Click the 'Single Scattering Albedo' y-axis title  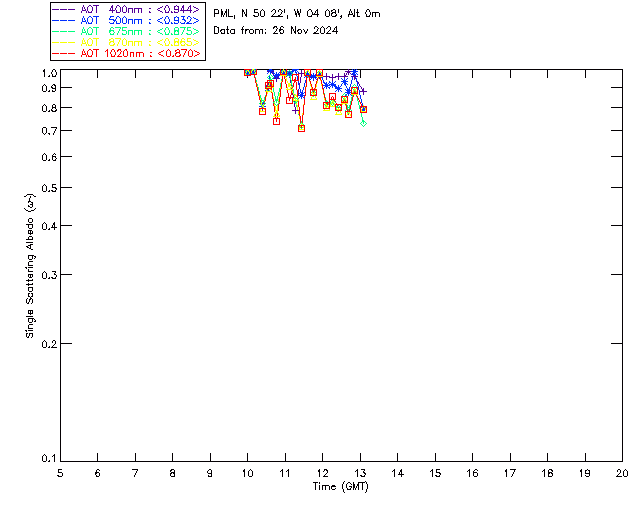[30, 266]
